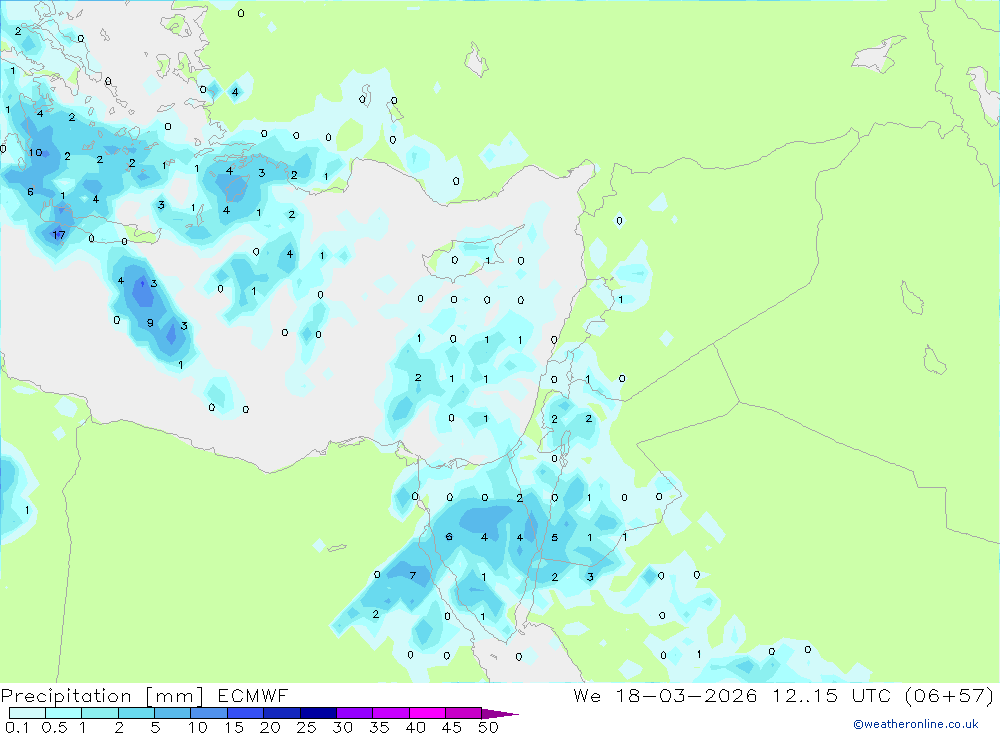Image resolution: width=1000 pixels, height=733 pixels.
Task: Click the 'We 18-03-2026' date text
Action: pyautogui.click(x=665, y=695)
